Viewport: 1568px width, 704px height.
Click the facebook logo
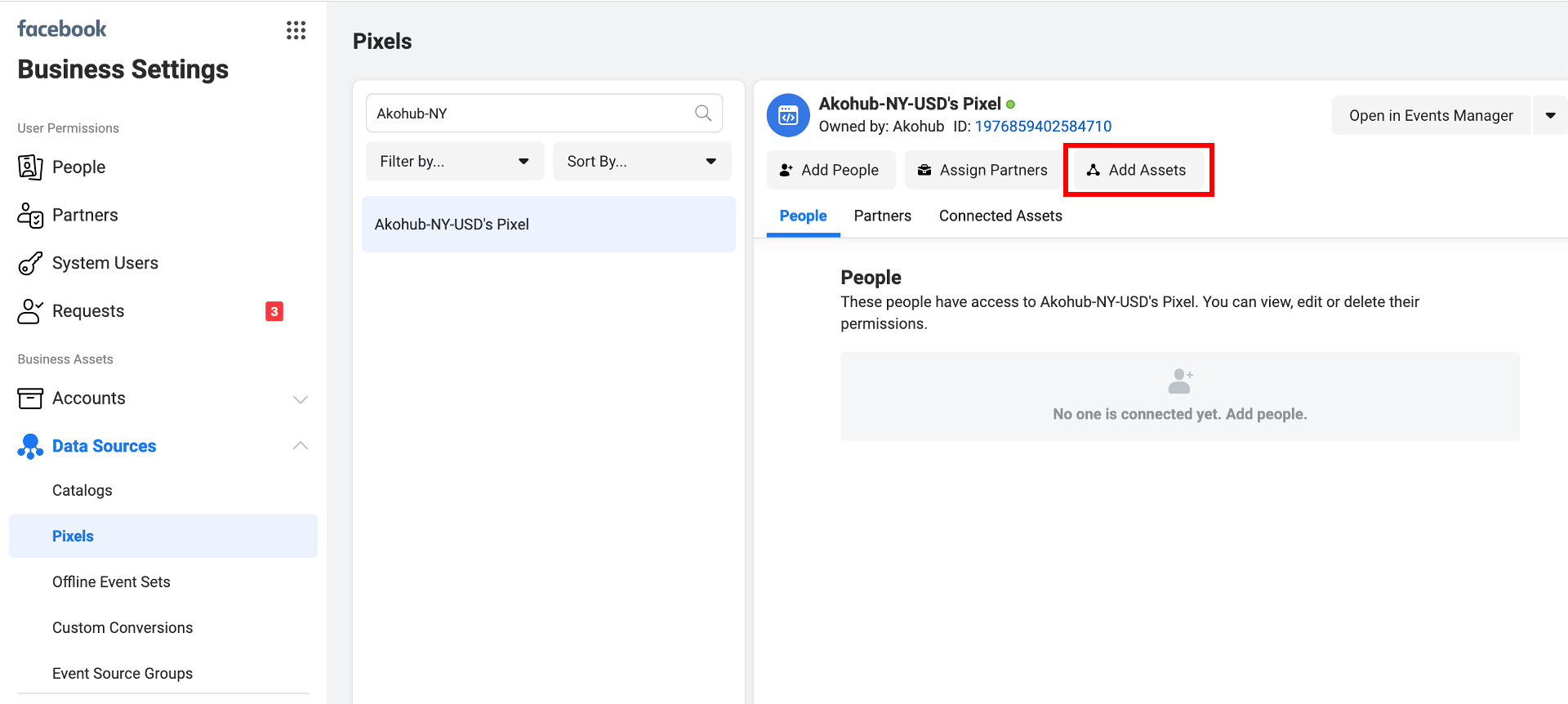click(62, 29)
